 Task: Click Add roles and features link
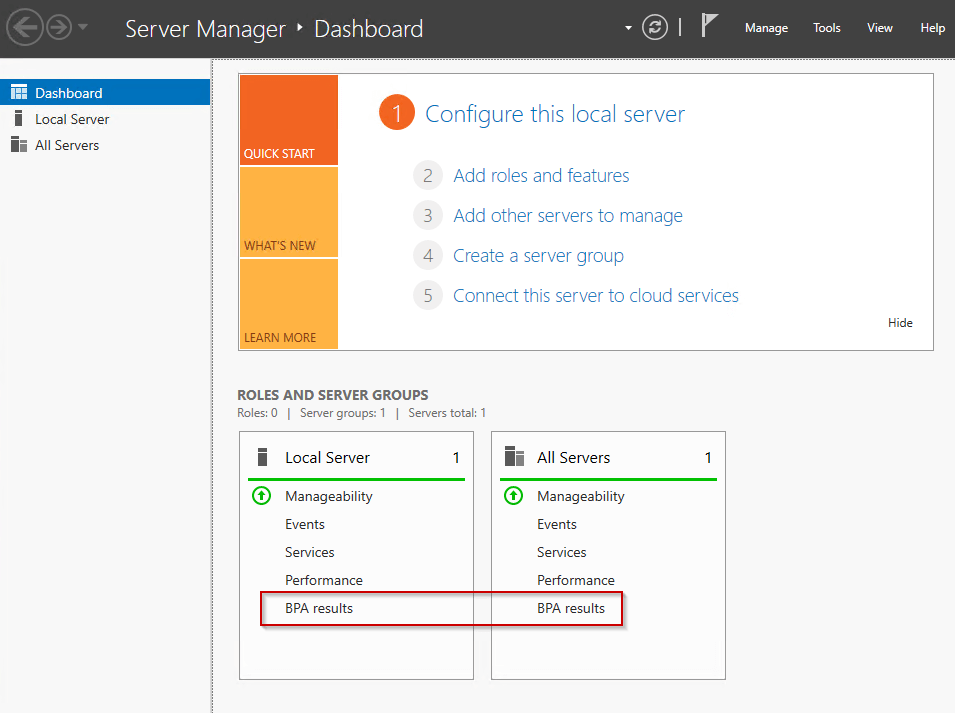click(541, 175)
